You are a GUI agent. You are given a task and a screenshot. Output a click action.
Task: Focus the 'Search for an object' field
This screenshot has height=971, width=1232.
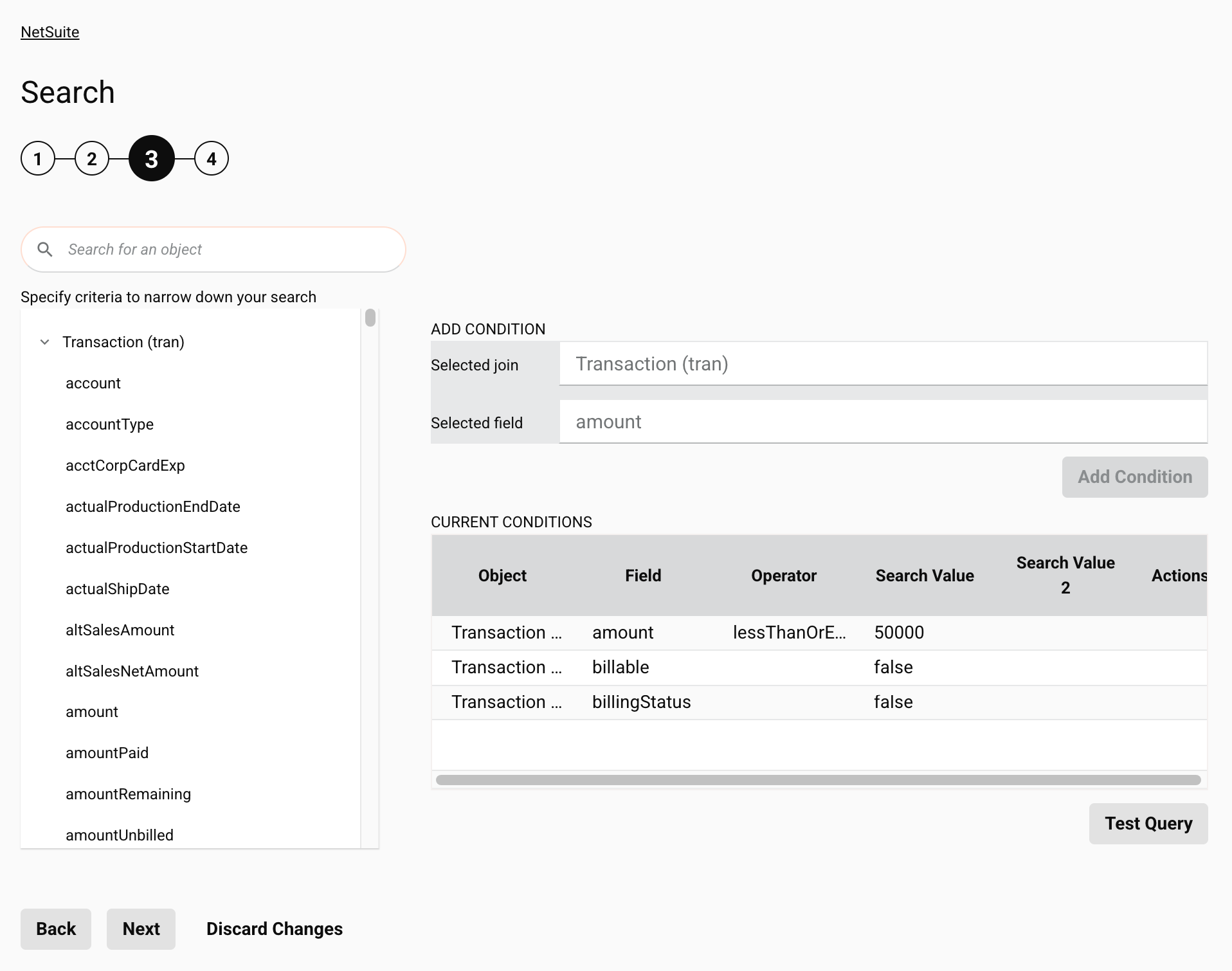click(225, 250)
